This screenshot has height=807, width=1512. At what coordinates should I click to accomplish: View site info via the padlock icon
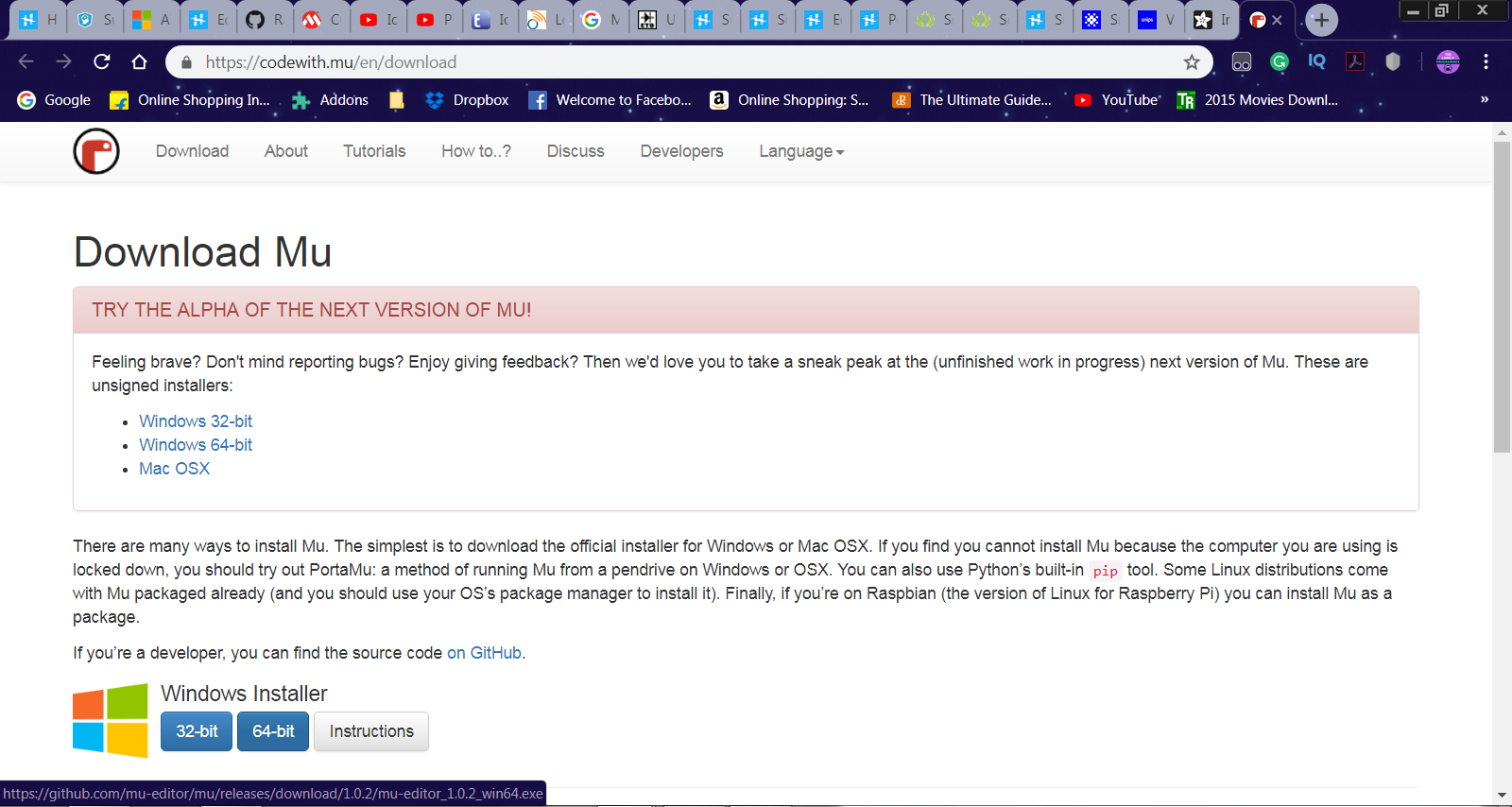point(186,62)
